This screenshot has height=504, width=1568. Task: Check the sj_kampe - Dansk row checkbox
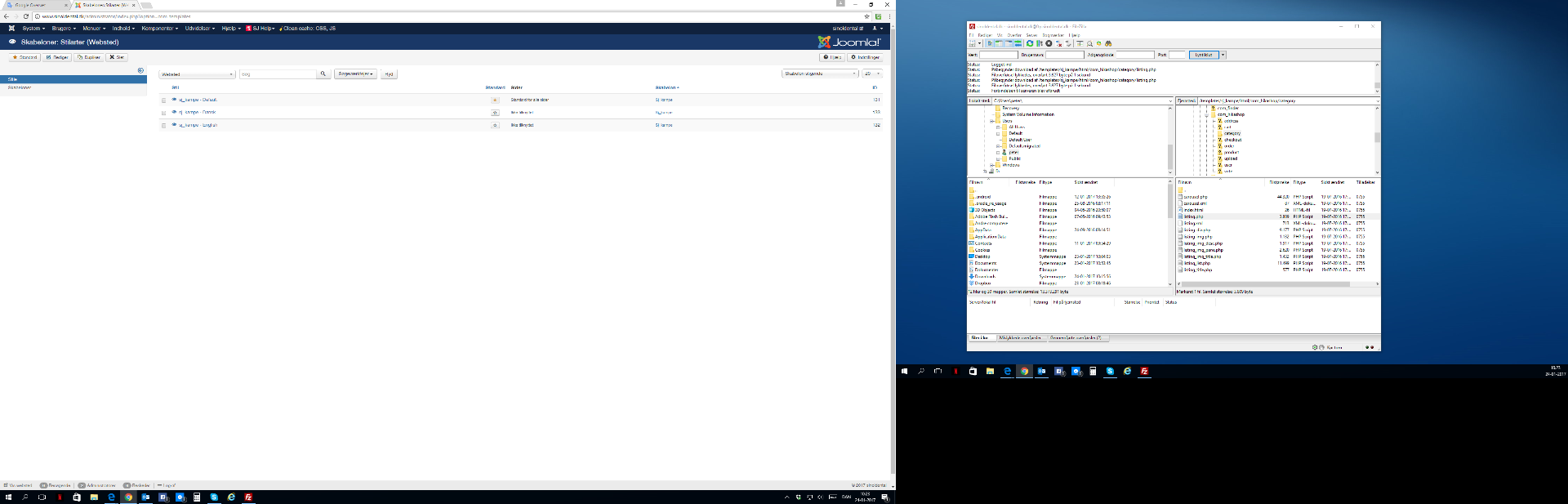(x=163, y=113)
